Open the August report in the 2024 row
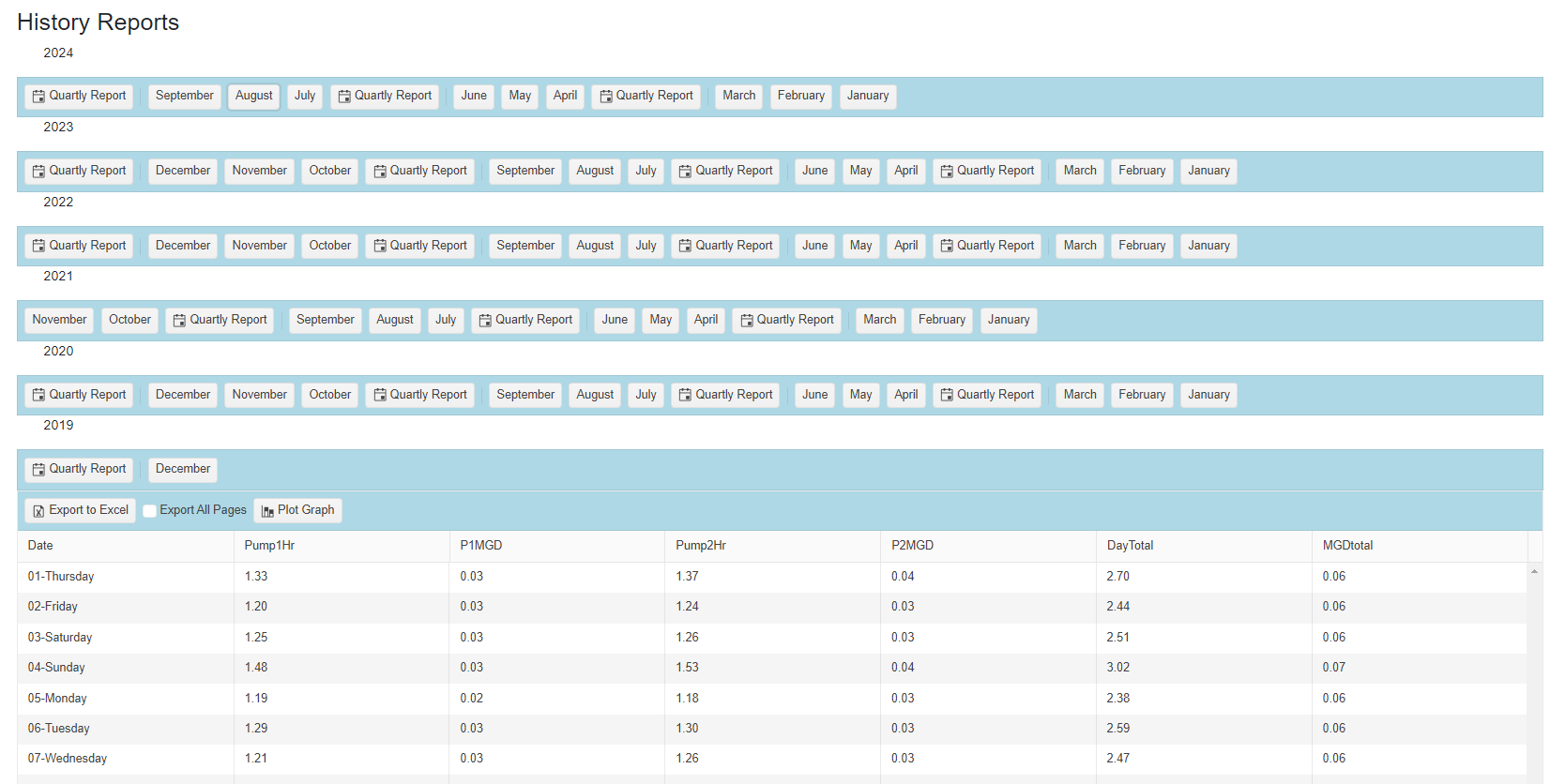The width and height of the screenshot is (1550, 784). (253, 96)
